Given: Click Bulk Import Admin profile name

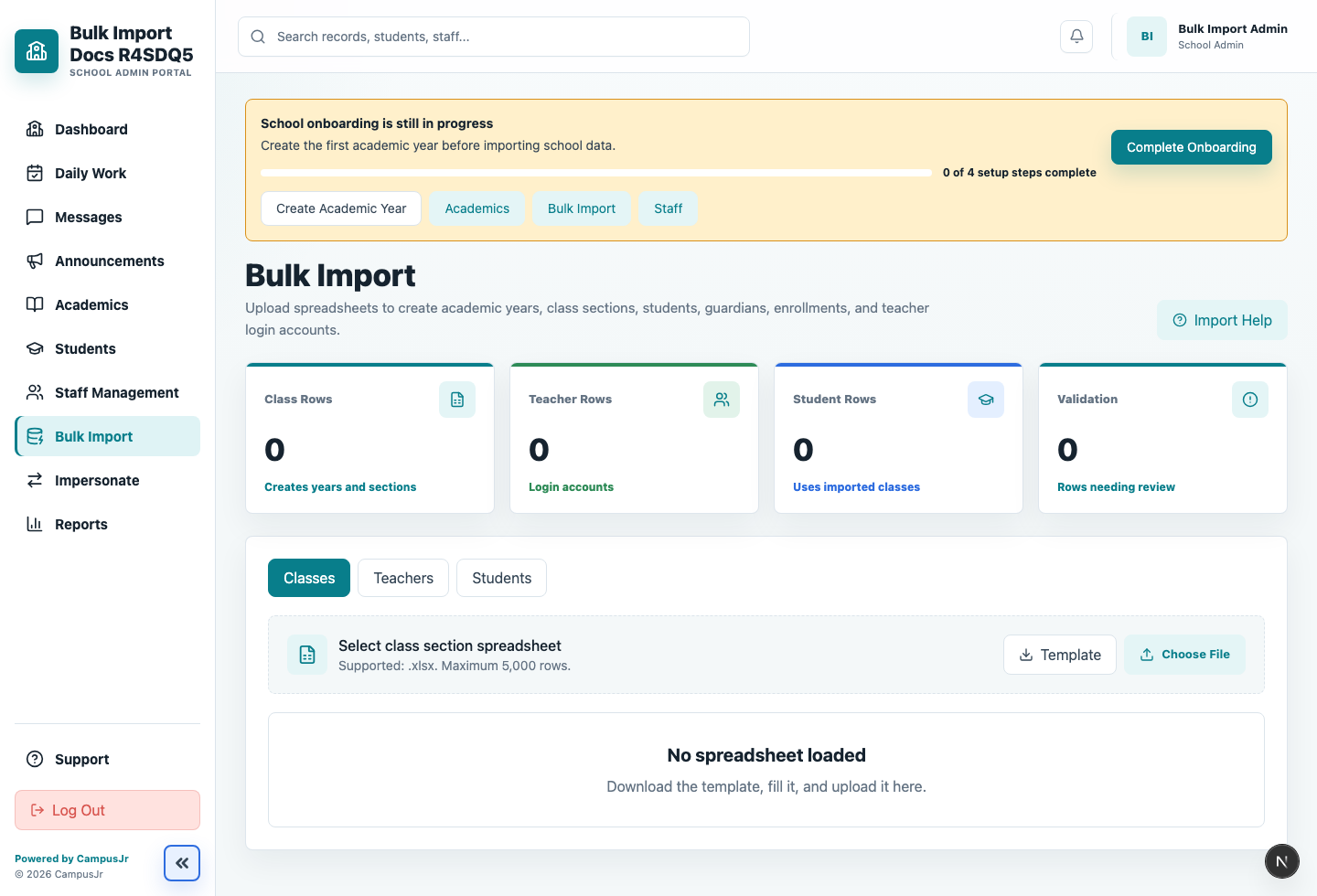Looking at the screenshot, I should point(1233,29).
